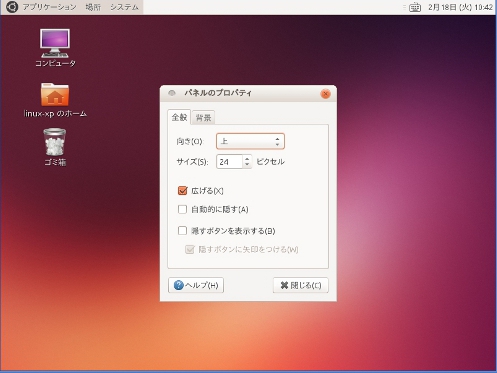Click the ヘルプ(H) button

196,285
